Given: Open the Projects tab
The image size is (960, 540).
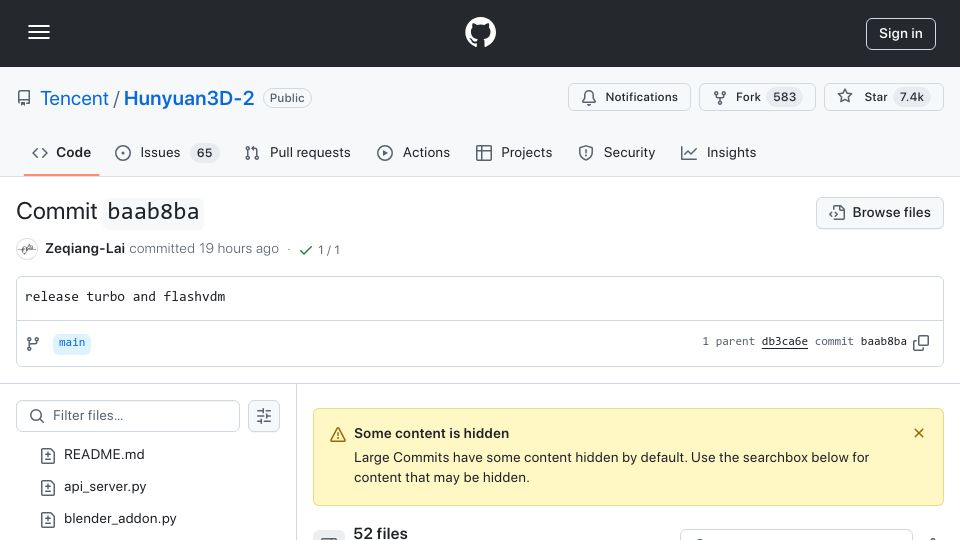Looking at the screenshot, I should (514, 152).
